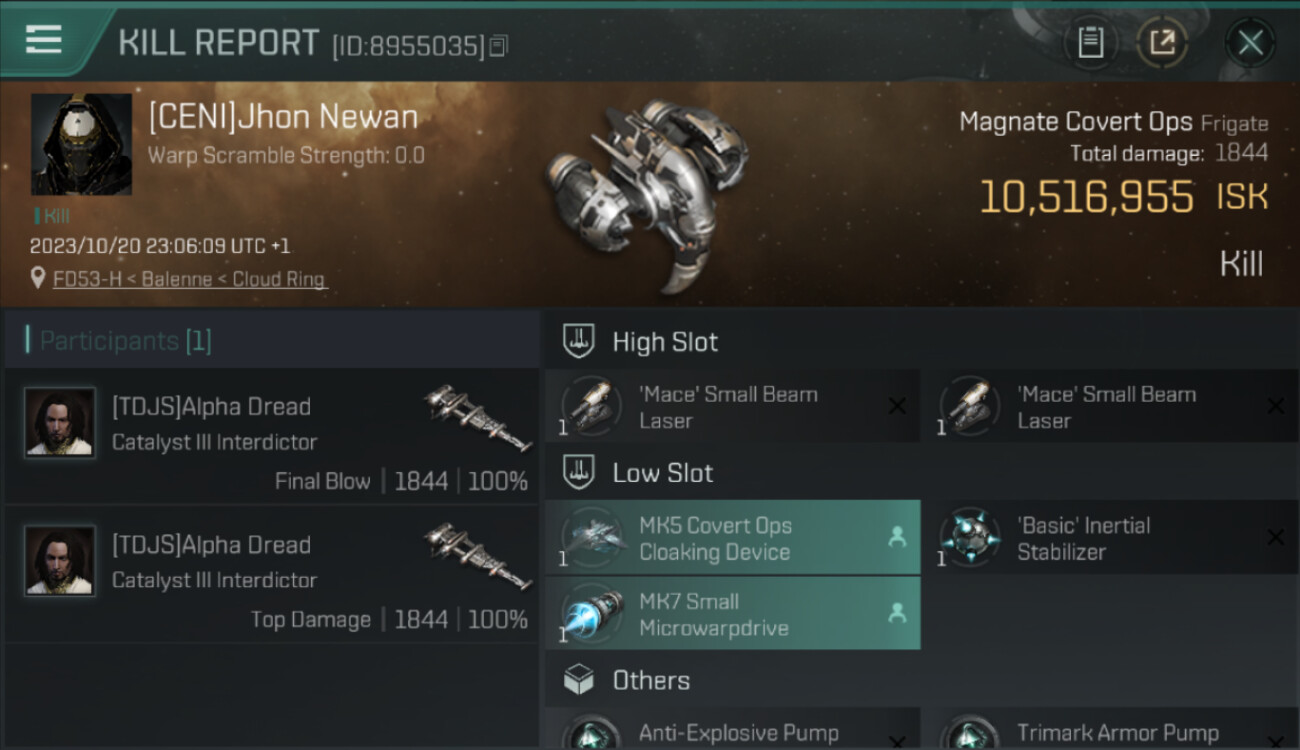Open the FD53-H location link
Image resolution: width=1300 pixels, height=750 pixels.
coord(189,279)
